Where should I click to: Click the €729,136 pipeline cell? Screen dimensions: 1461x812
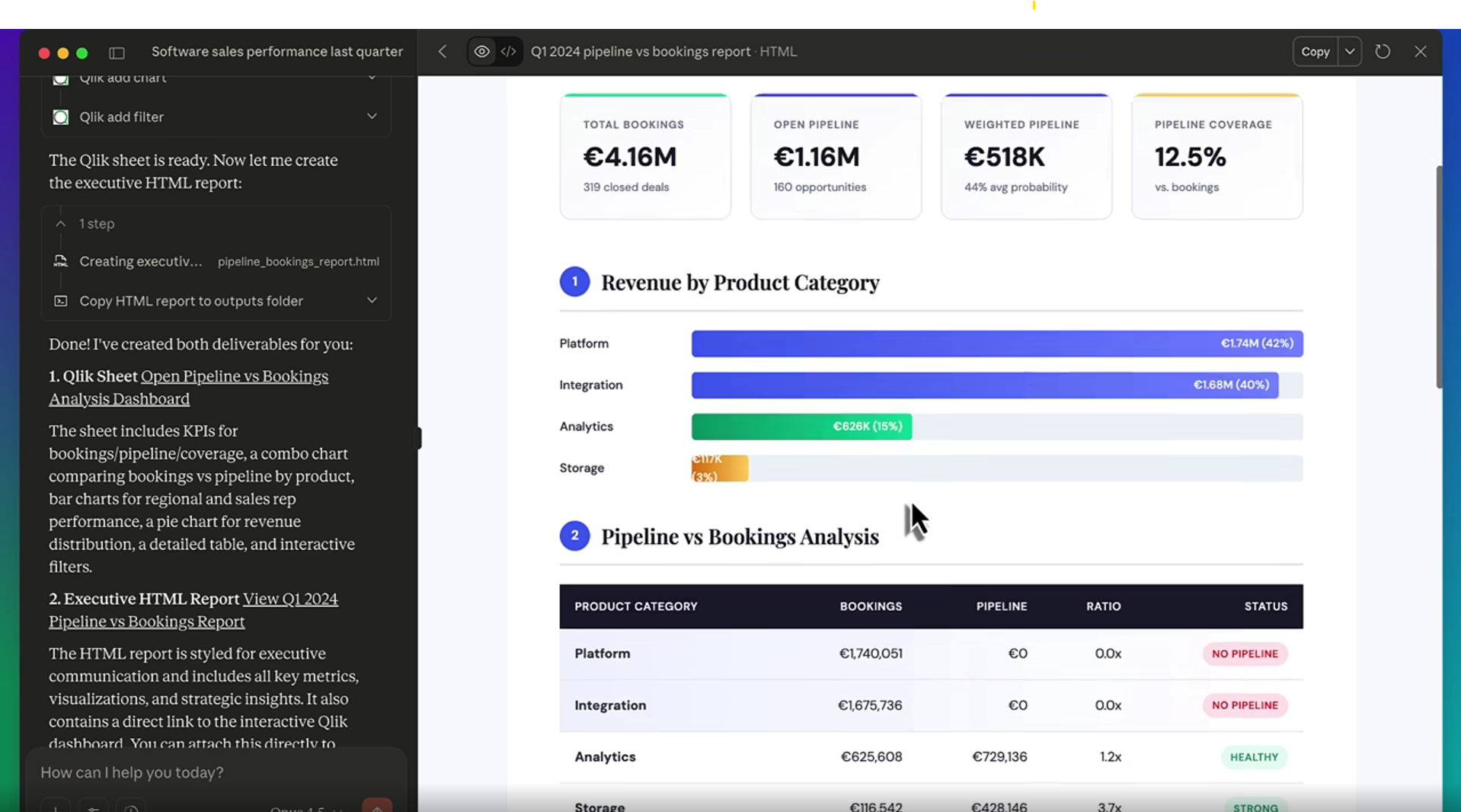point(999,757)
